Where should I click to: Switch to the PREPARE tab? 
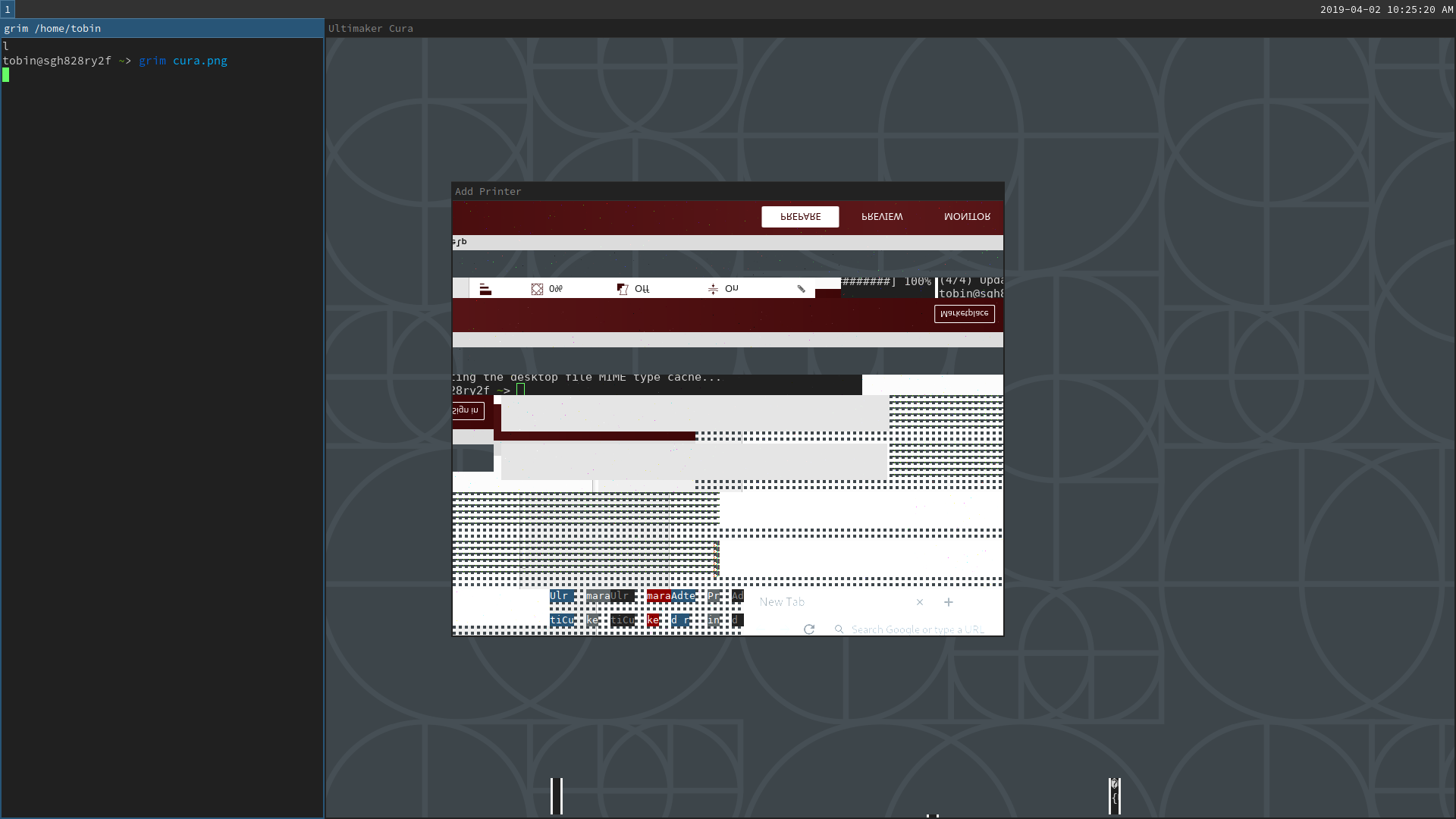pos(800,217)
